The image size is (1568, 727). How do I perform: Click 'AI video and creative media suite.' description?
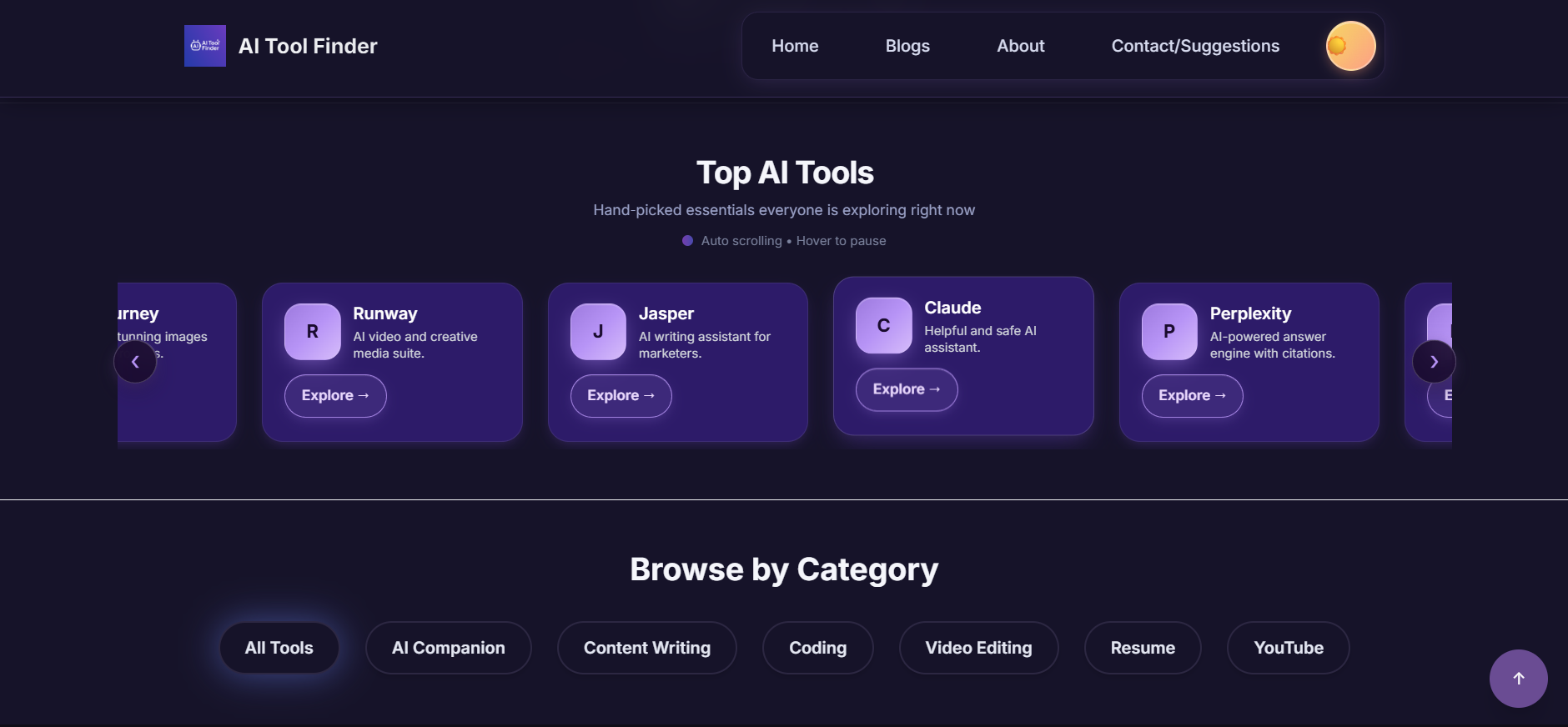[x=415, y=345]
